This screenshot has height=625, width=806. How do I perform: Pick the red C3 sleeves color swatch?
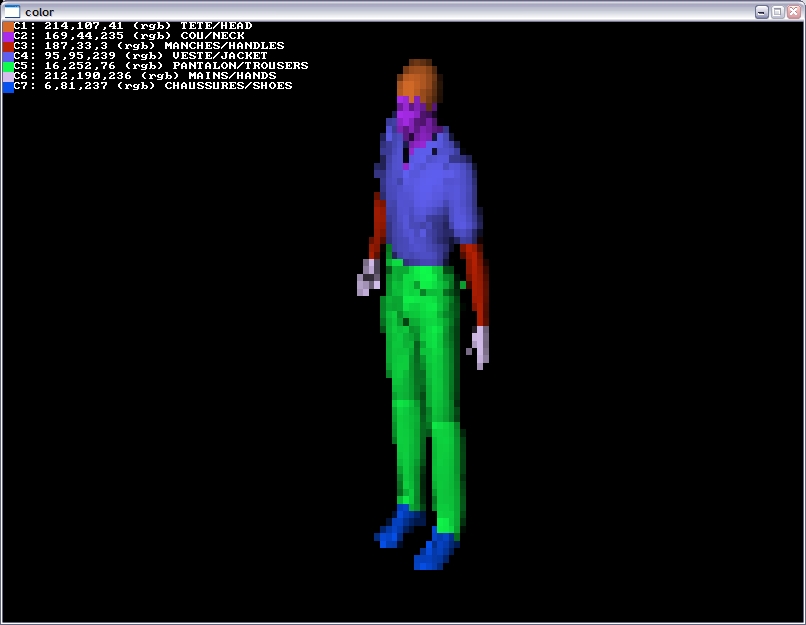[x=8, y=46]
